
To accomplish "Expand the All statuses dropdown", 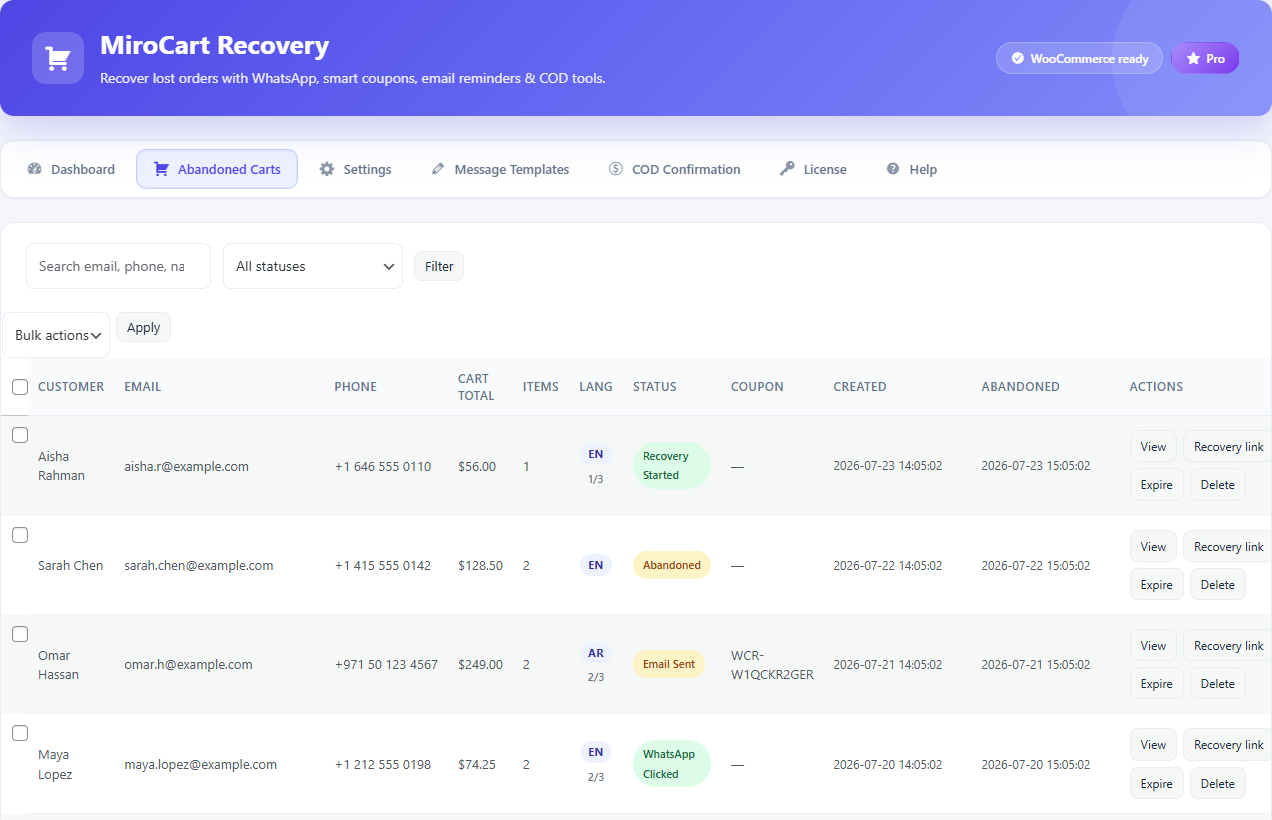I will (313, 266).
